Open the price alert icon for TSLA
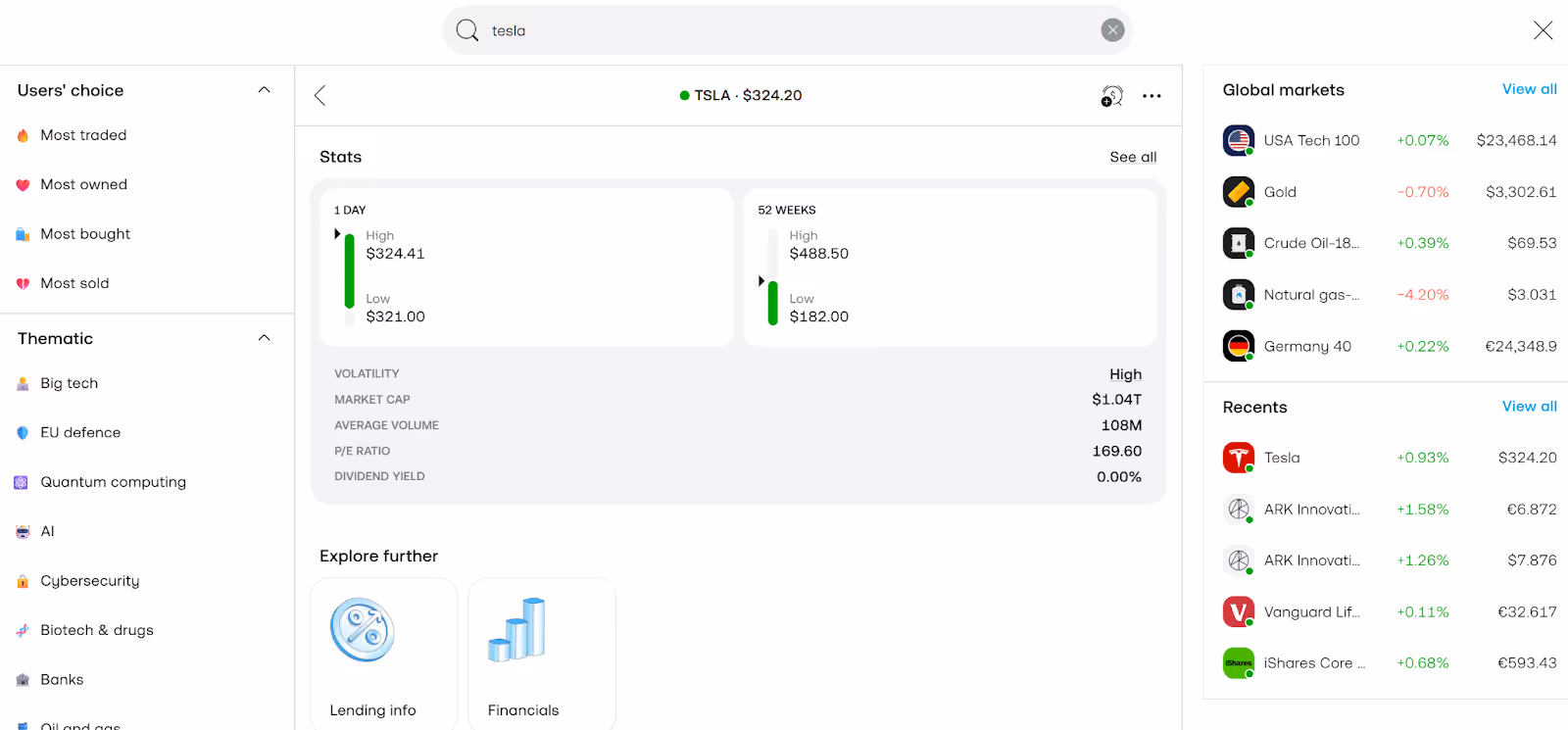 click(x=1111, y=95)
